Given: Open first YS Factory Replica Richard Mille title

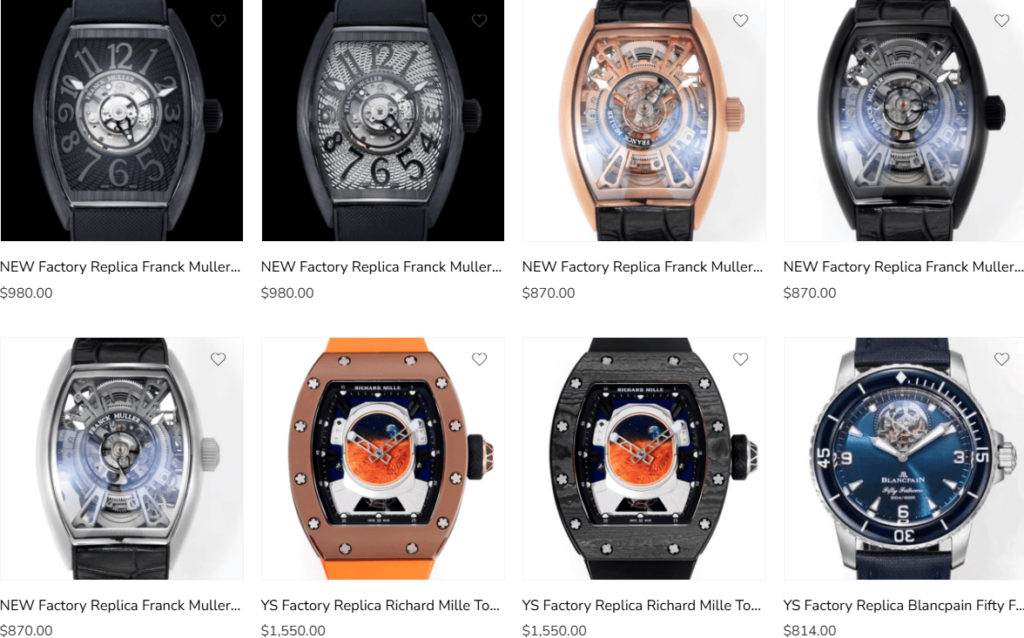Looking at the screenshot, I should (381, 605).
